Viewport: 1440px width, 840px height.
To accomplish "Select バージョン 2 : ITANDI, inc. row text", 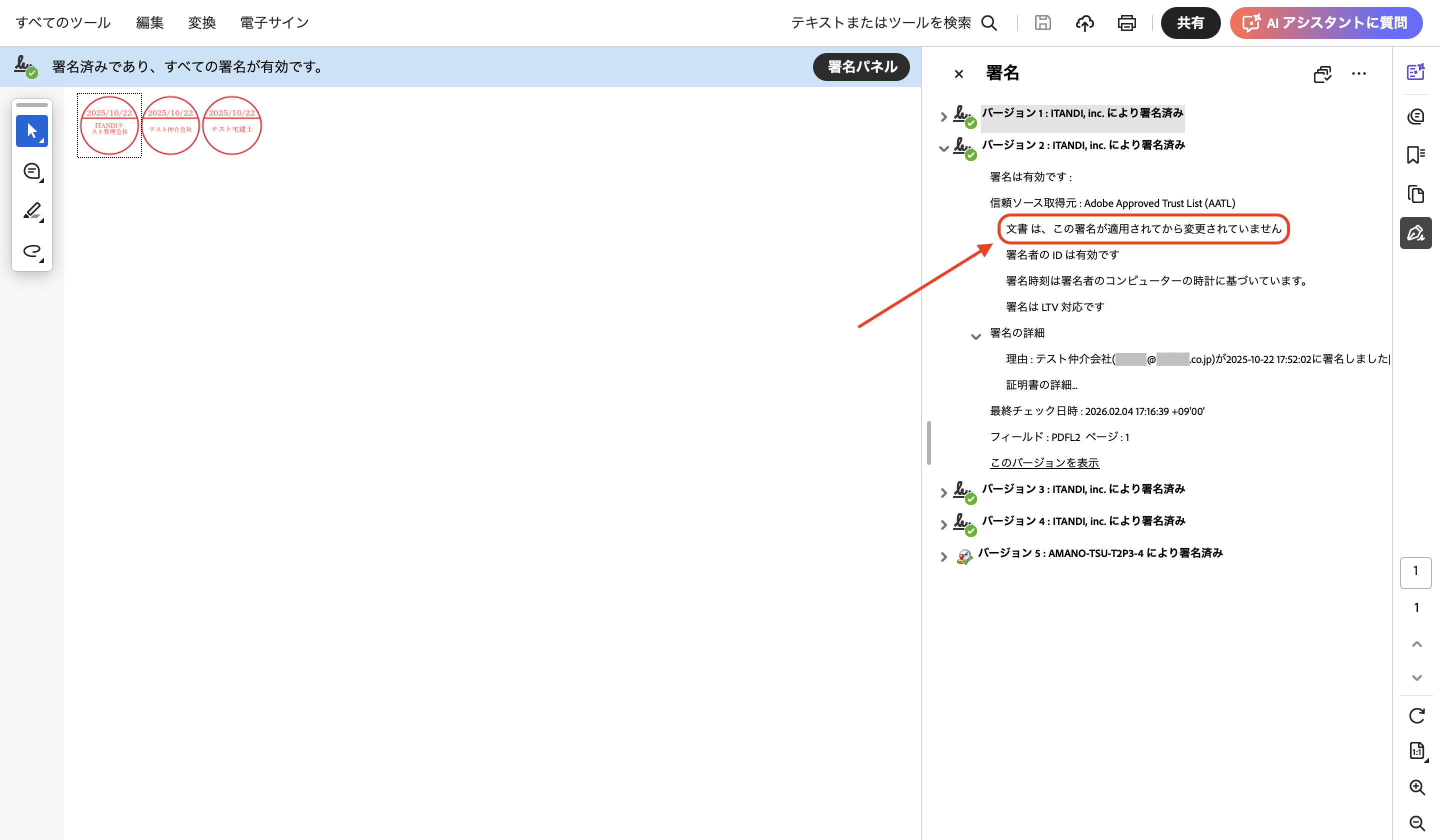I will (1083, 145).
